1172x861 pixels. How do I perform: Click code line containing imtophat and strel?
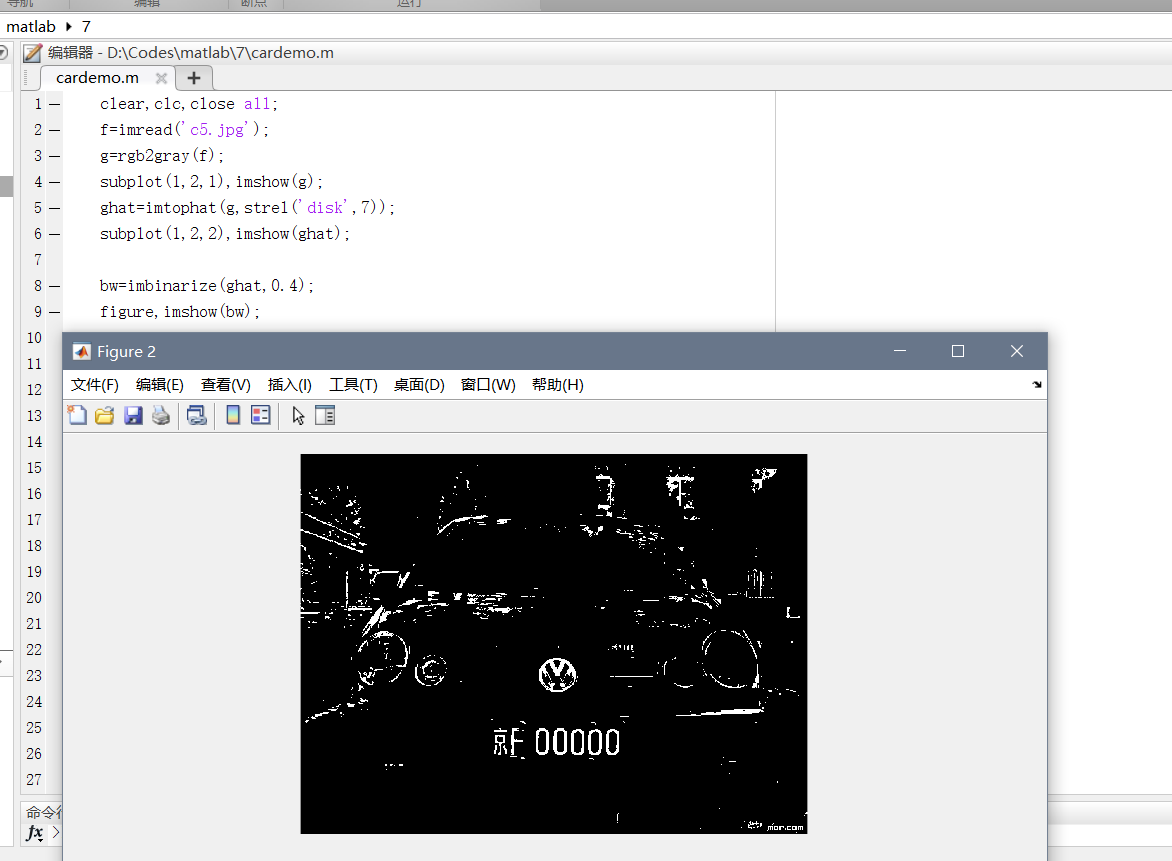[x=247, y=208]
